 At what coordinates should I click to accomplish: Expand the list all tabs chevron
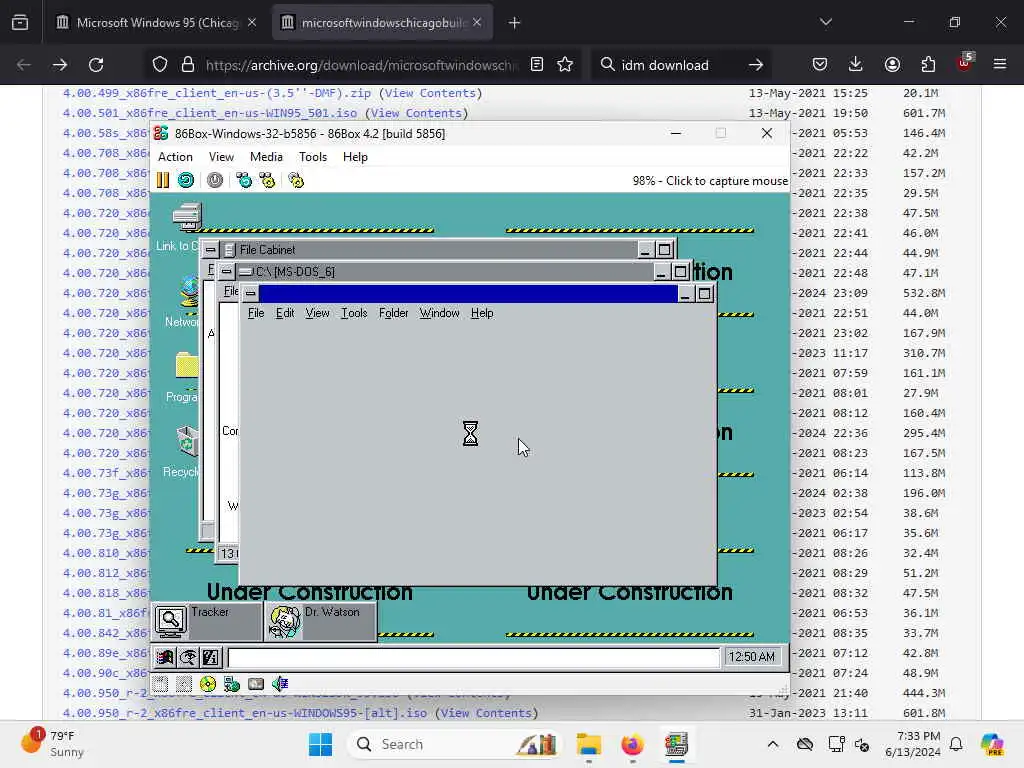(826, 22)
